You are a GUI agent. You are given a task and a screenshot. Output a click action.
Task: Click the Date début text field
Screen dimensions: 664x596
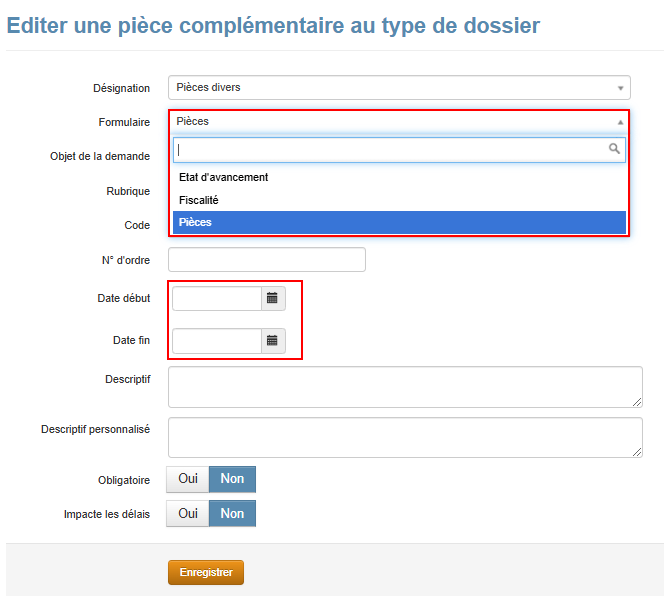[217, 298]
